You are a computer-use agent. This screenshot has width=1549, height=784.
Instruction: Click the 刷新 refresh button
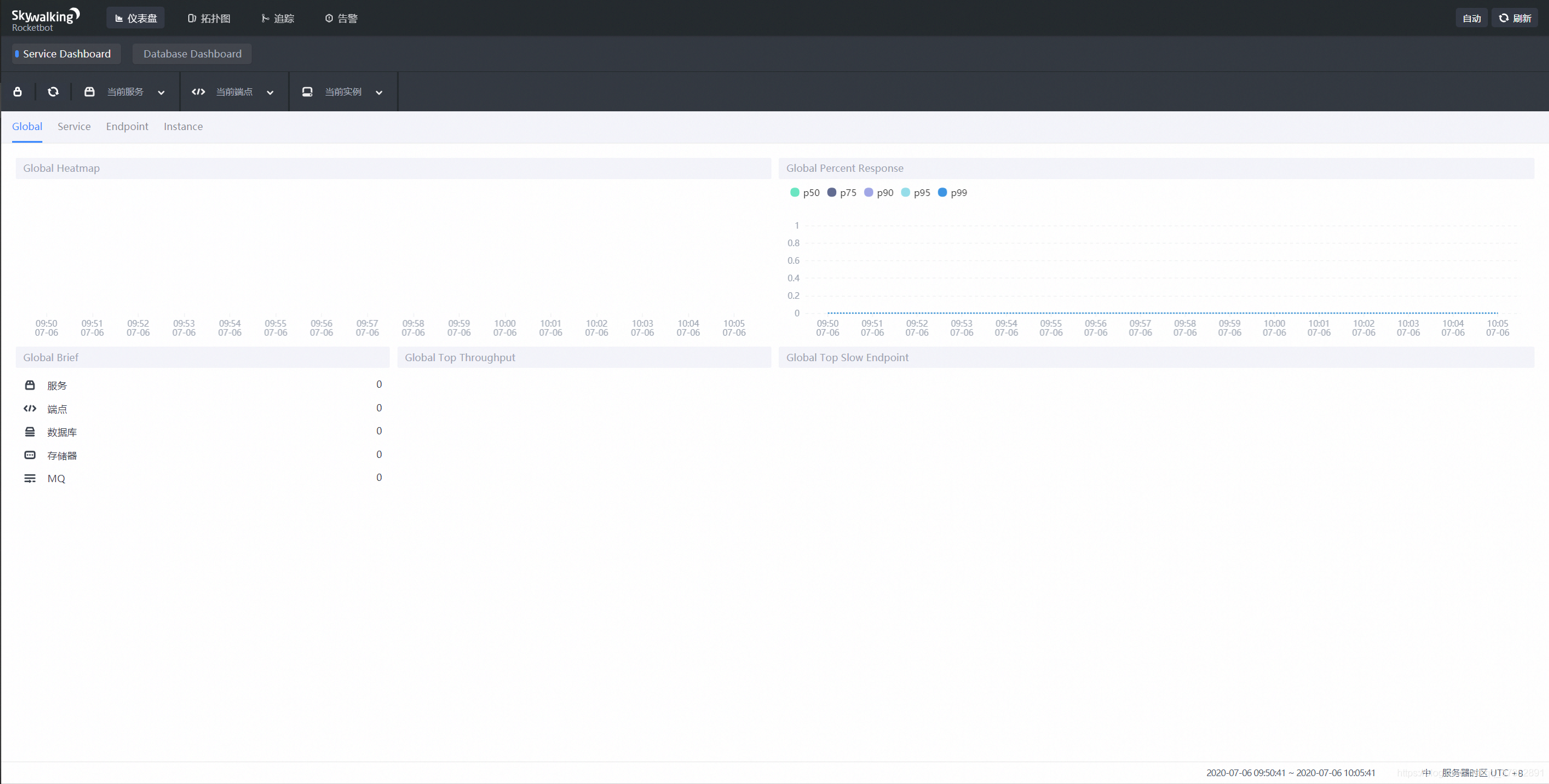click(x=1515, y=18)
